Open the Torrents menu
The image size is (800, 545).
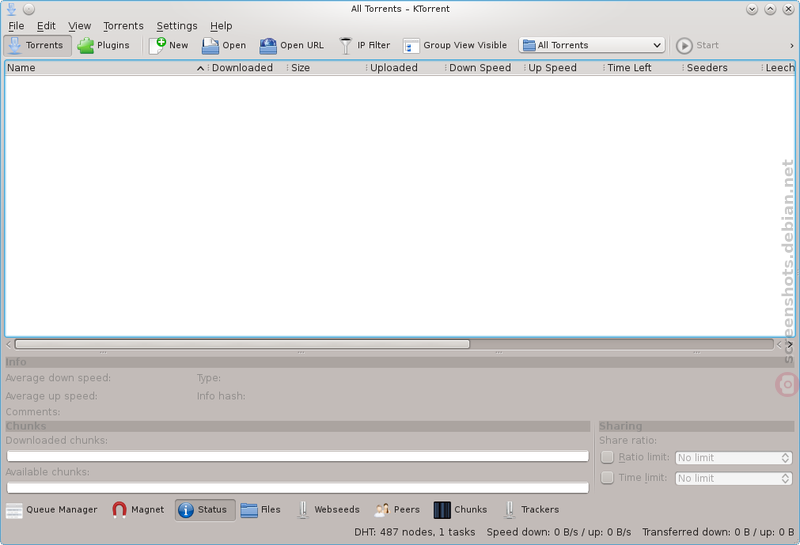pos(123,26)
